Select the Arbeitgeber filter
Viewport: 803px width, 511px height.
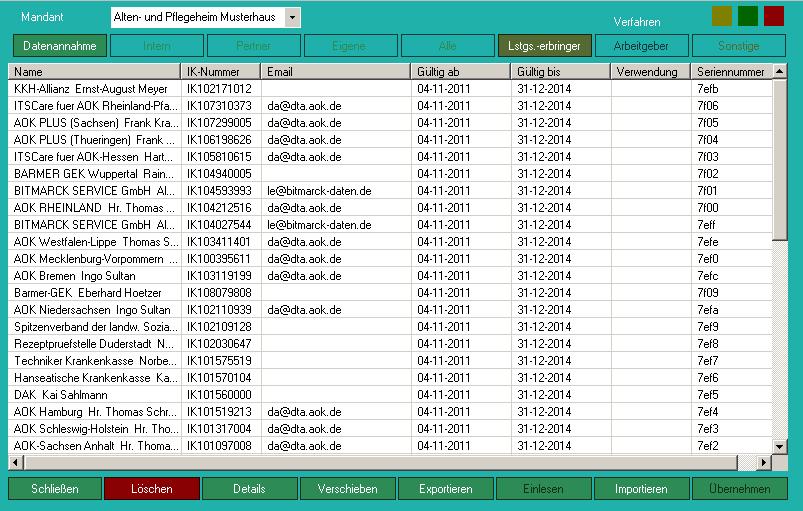pyautogui.click(x=641, y=46)
